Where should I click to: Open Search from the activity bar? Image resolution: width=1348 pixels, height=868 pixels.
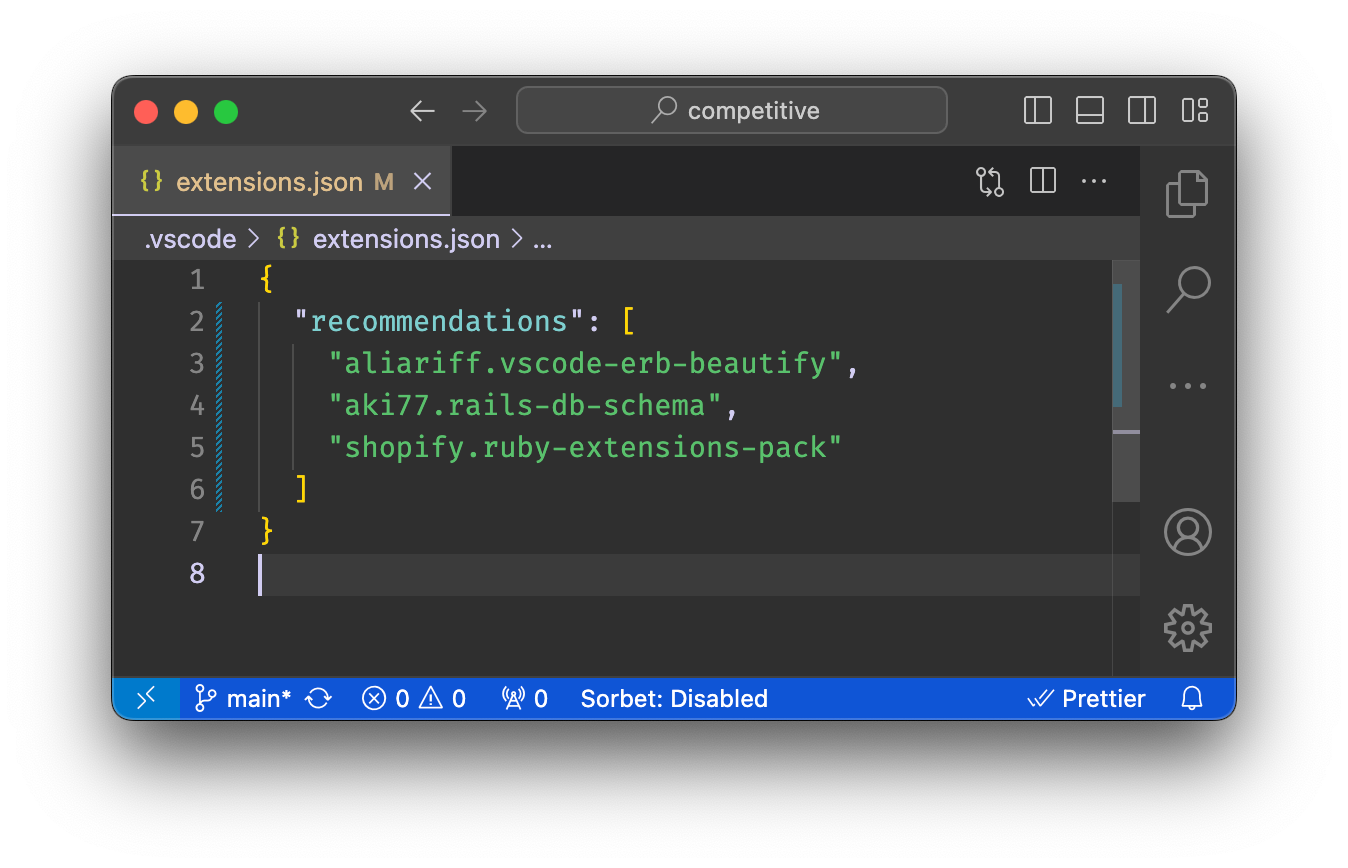click(x=1187, y=289)
